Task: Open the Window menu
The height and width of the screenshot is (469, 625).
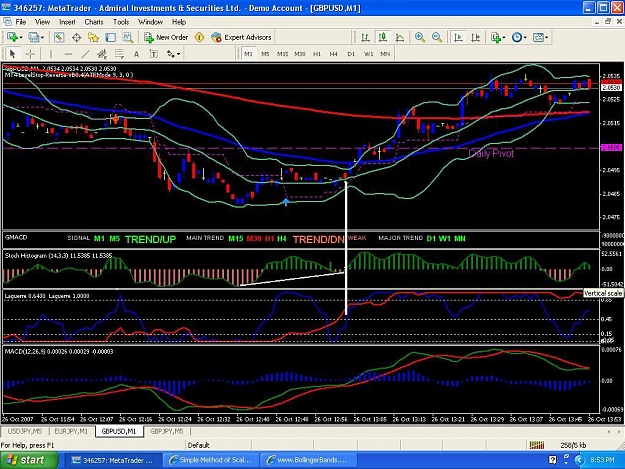Action: point(150,22)
